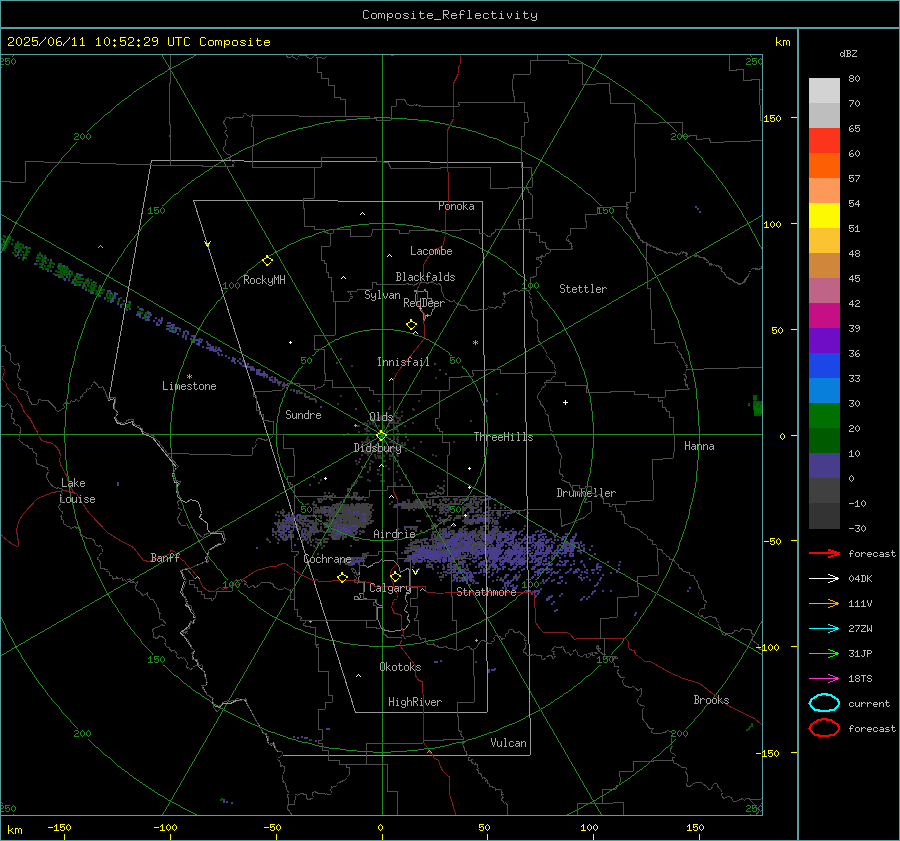
Task: Click the red forecast arrow in legend
Action: pos(824,553)
